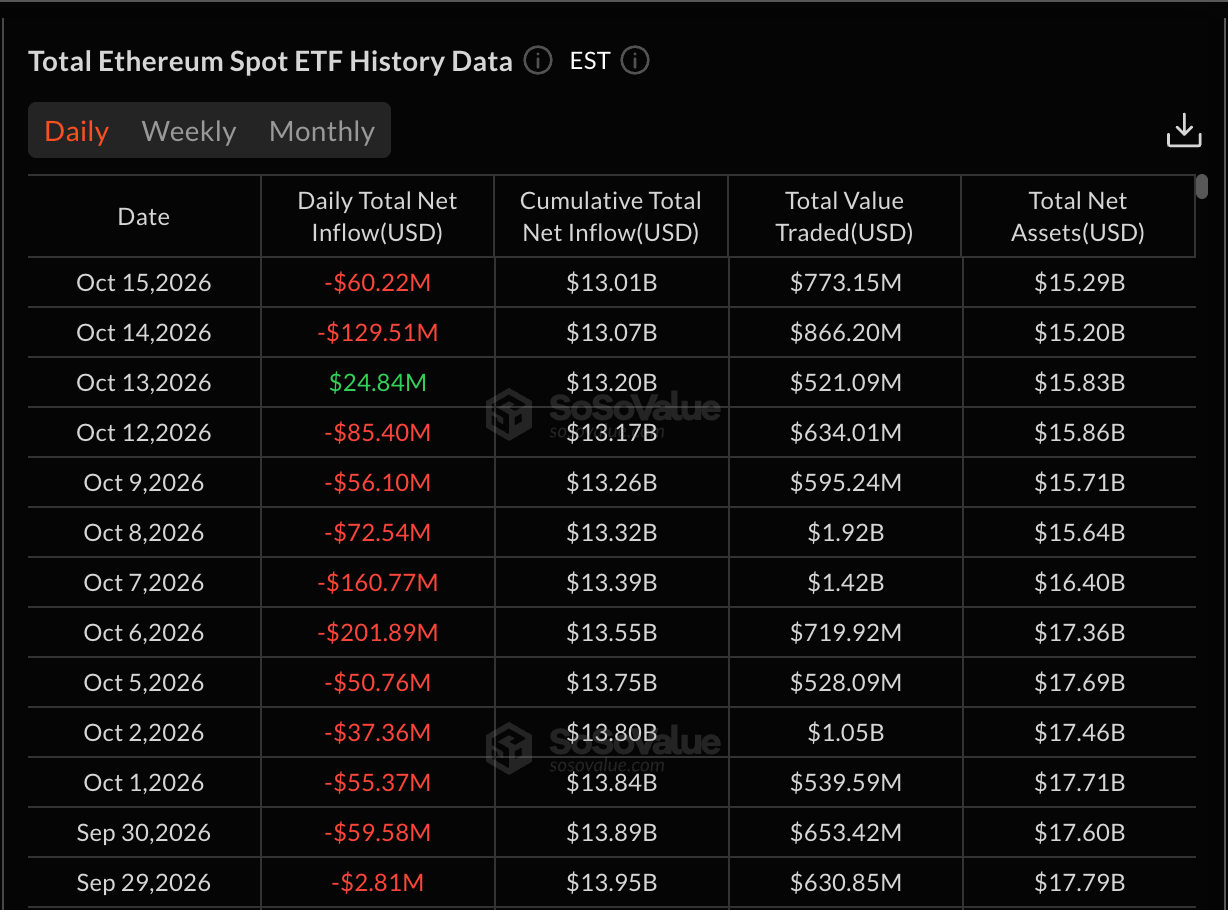This screenshot has height=910, width=1228.
Task: Click the EST timezone label
Action: pos(590,61)
